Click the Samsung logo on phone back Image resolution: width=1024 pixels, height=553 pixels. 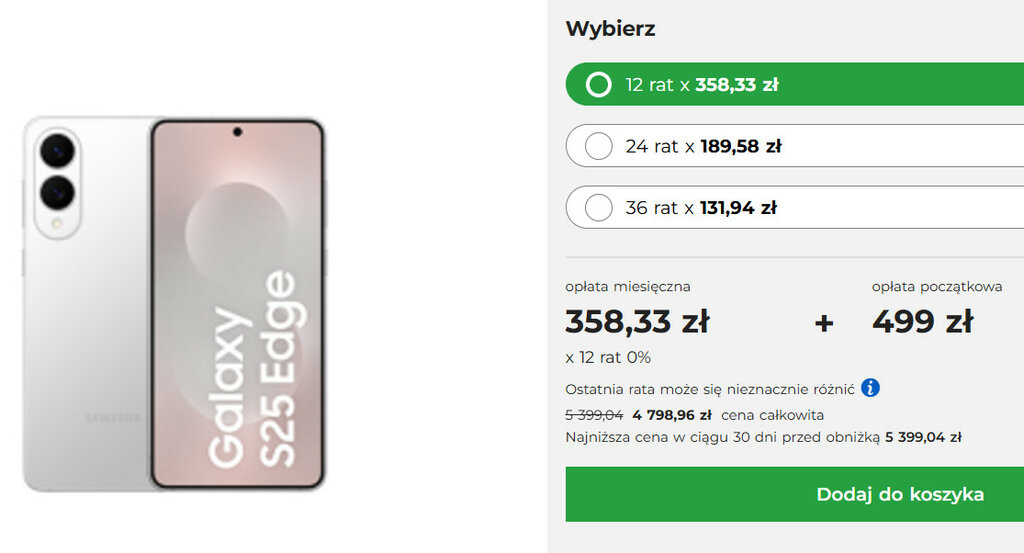click(105, 417)
